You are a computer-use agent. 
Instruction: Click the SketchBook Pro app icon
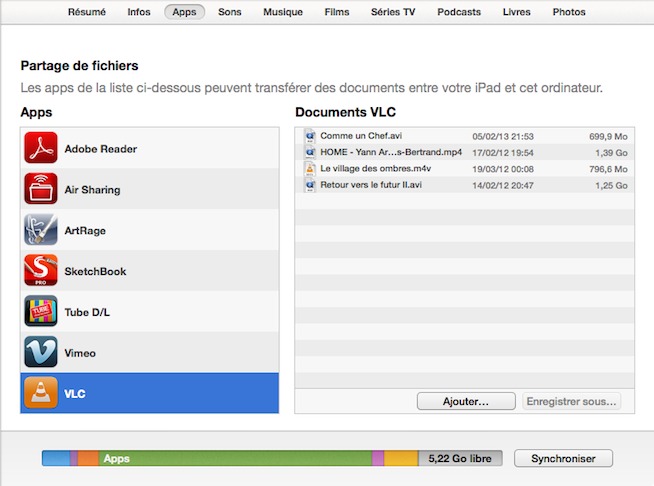tap(40, 270)
